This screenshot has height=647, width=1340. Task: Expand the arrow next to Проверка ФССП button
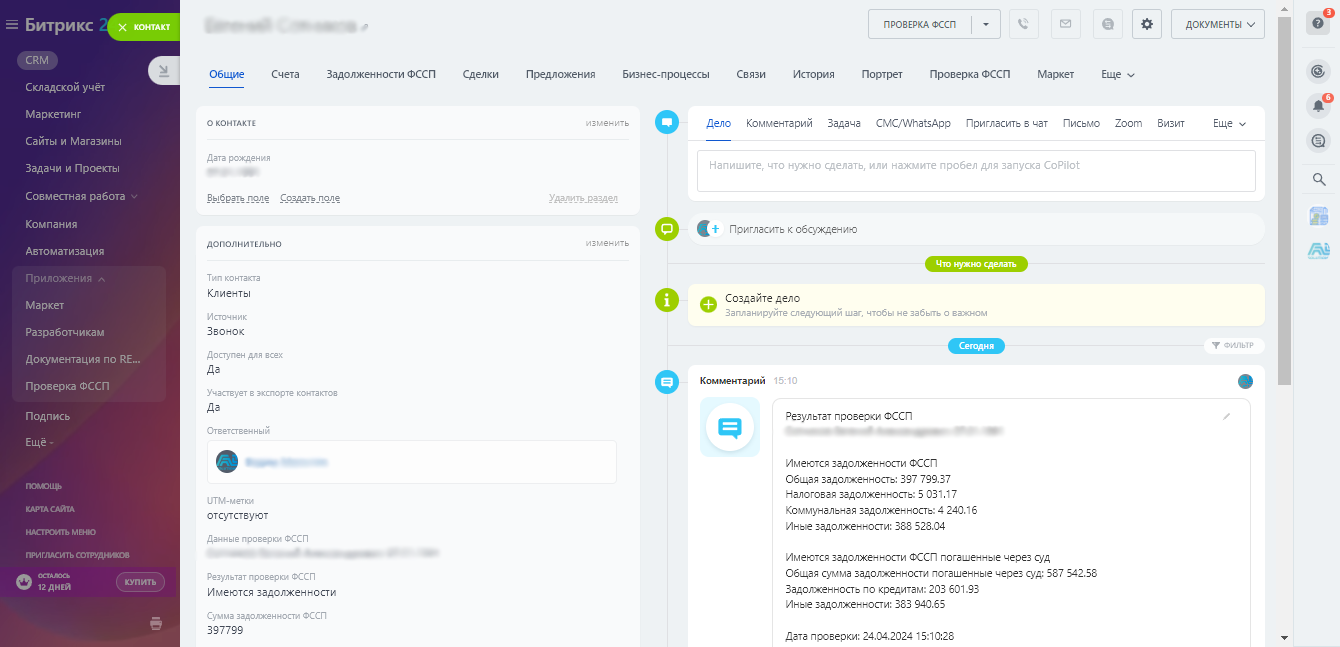[x=986, y=25]
